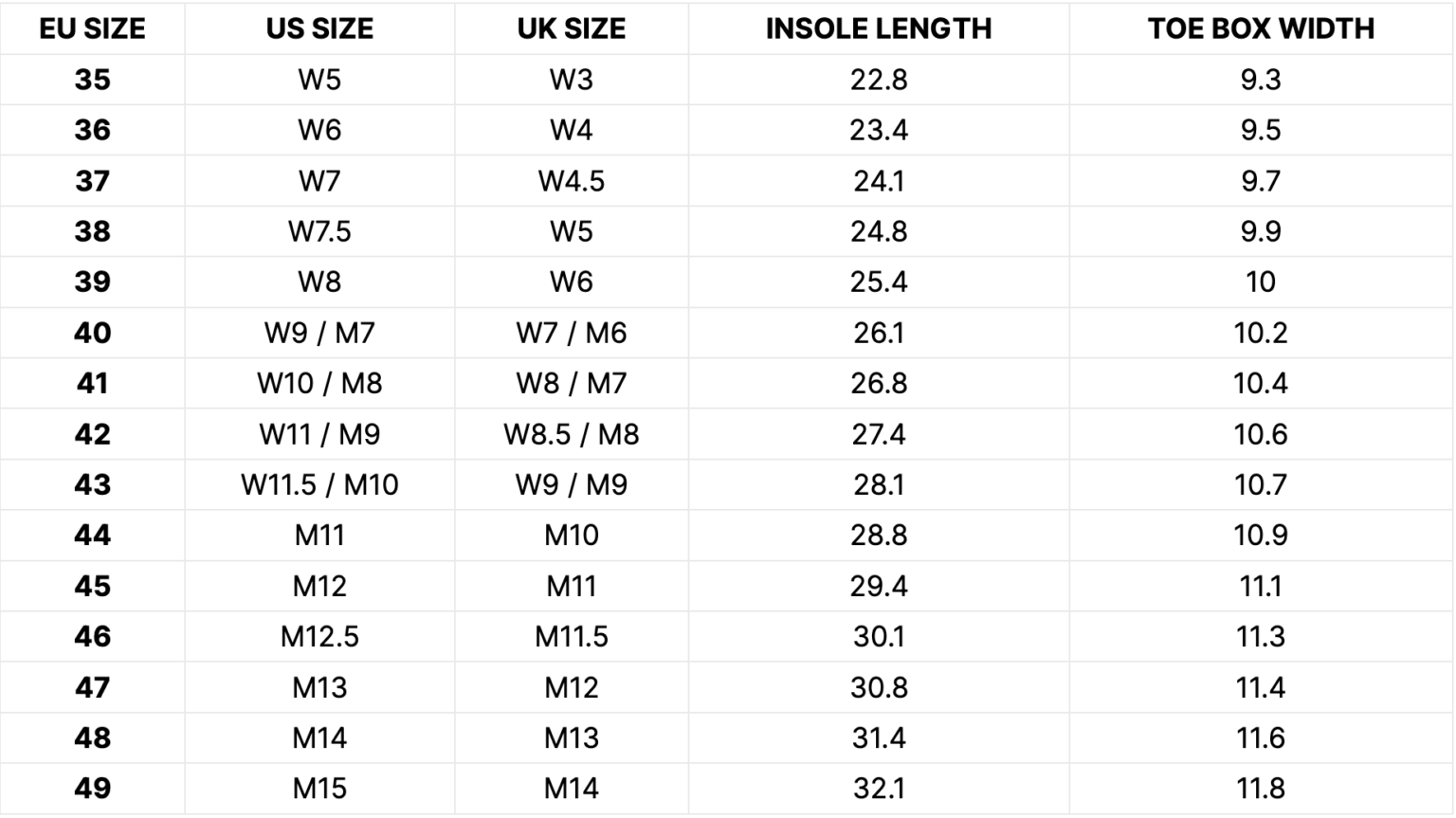This screenshot has height=818, width=1456.
Task: Select EU size 35 cell
Action: point(92,80)
